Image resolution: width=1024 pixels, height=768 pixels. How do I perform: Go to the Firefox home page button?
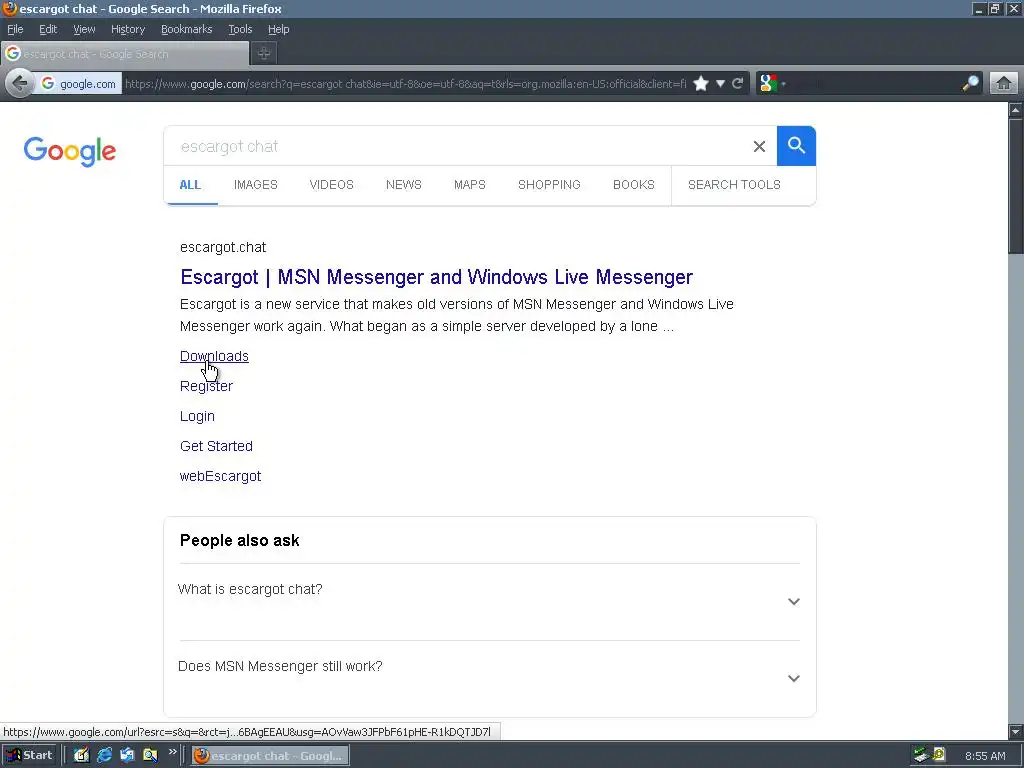coord(1004,84)
